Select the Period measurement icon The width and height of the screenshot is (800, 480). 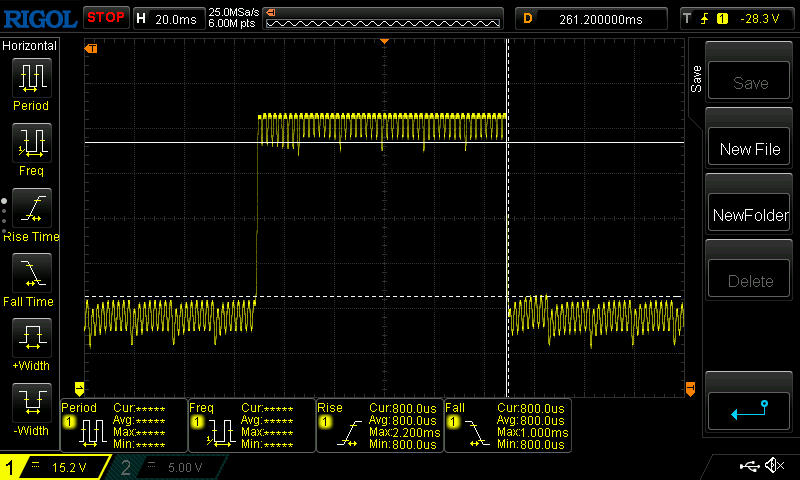point(31,78)
